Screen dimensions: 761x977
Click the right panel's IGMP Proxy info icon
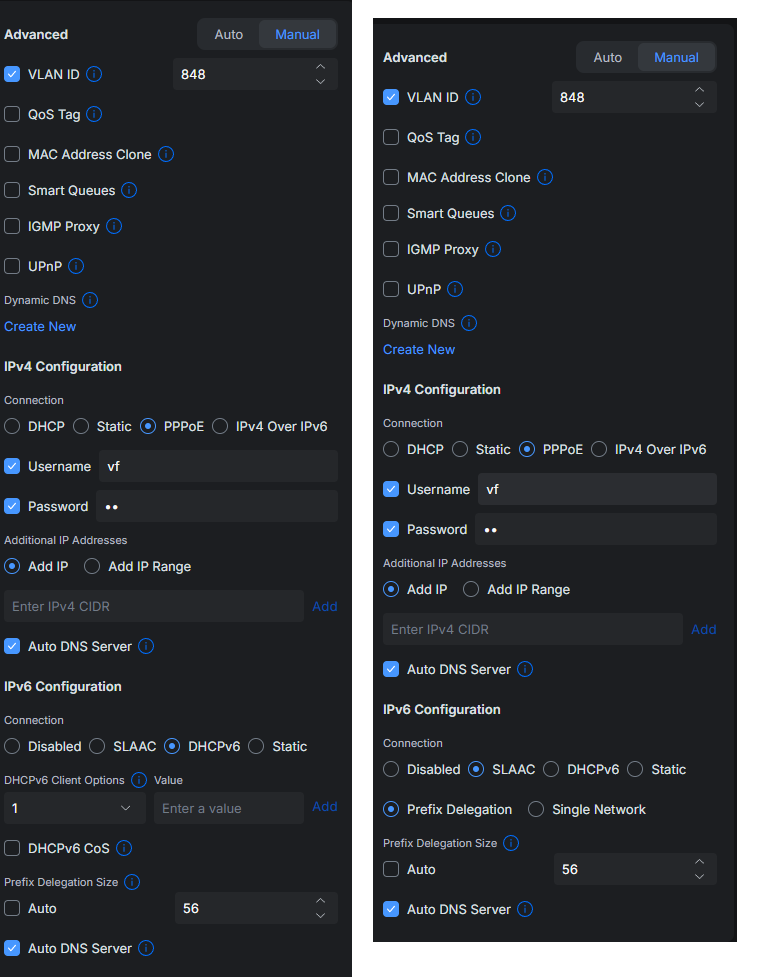tap(493, 249)
